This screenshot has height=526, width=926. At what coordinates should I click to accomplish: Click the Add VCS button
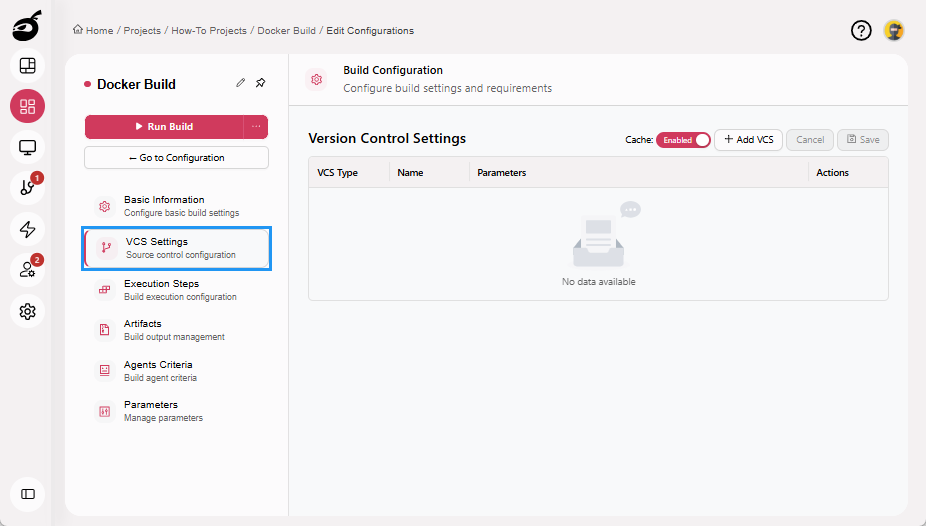748,140
